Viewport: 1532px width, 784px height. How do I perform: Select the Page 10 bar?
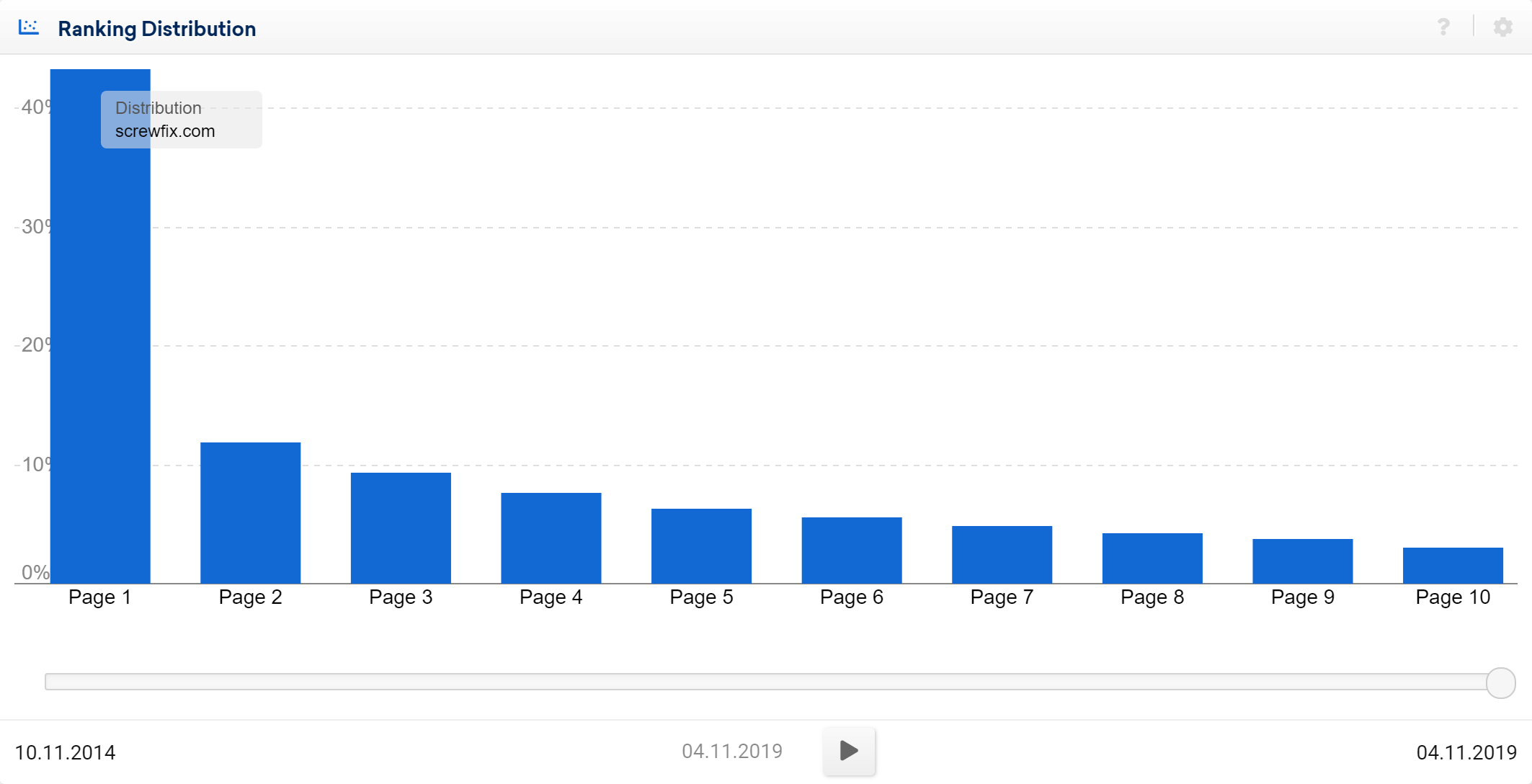pos(1453,565)
